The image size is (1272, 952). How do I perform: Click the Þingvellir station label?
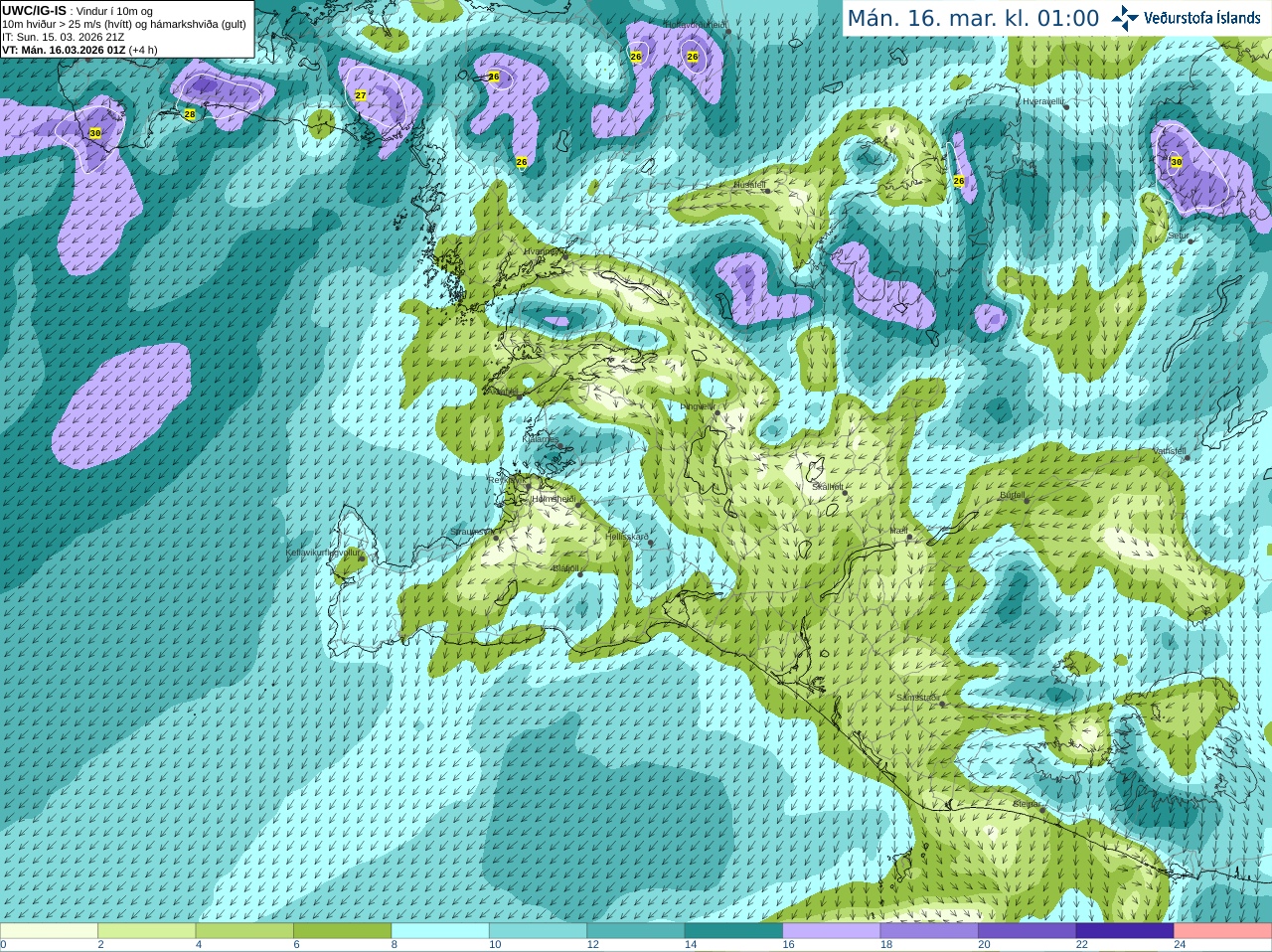(x=698, y=406)
